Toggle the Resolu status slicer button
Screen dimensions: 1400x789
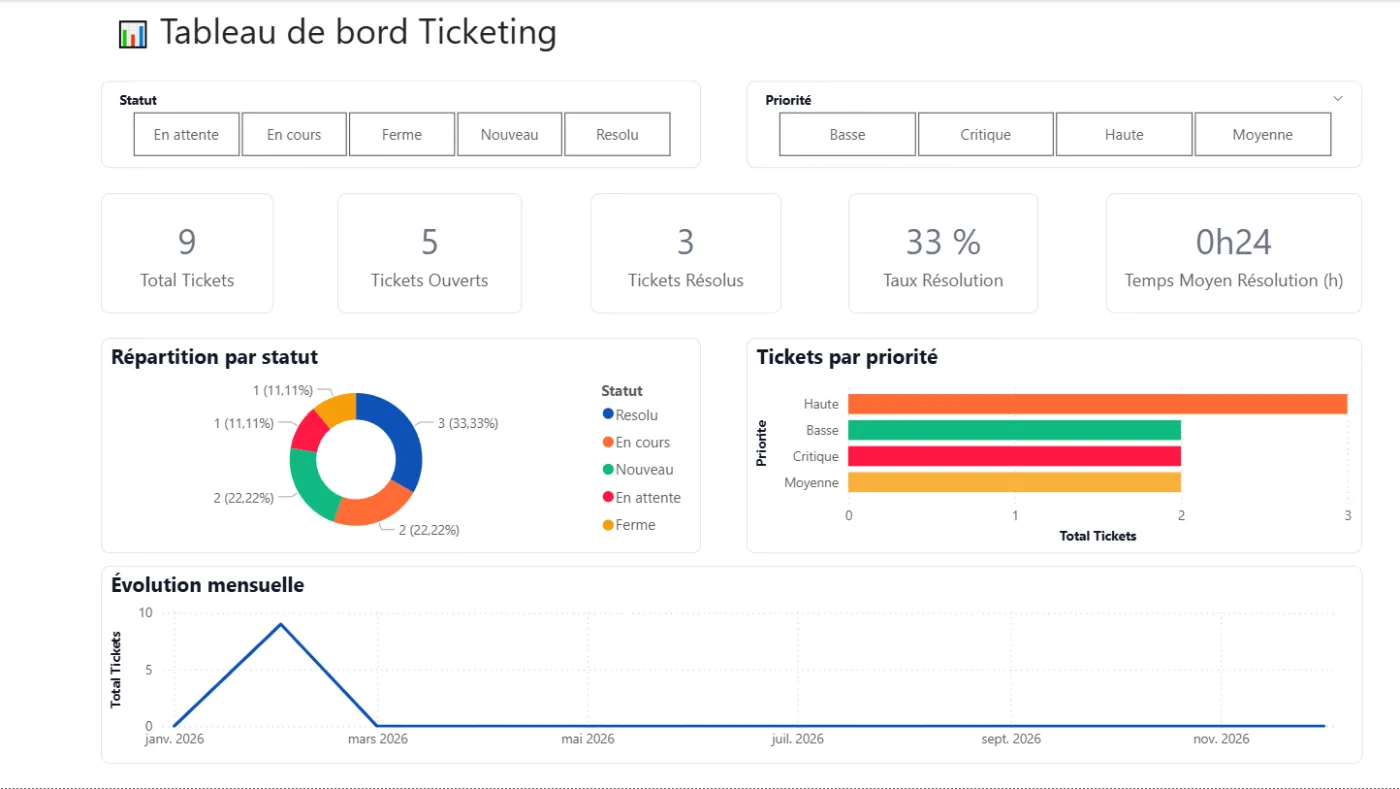pyautogui.click(x=617, y=134)
